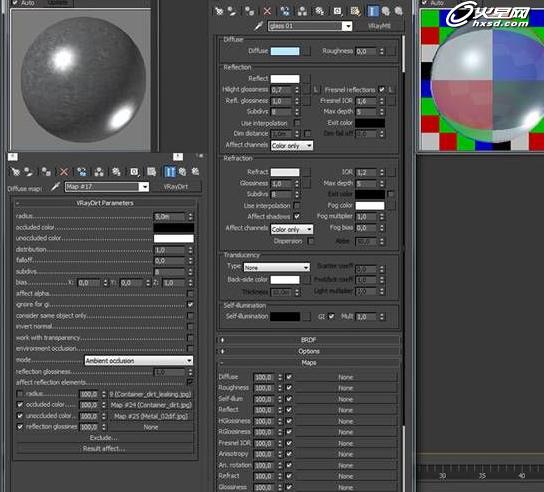Click the Refraction IOR value field
Screen dimensions: 544x492
coord(366,172)
